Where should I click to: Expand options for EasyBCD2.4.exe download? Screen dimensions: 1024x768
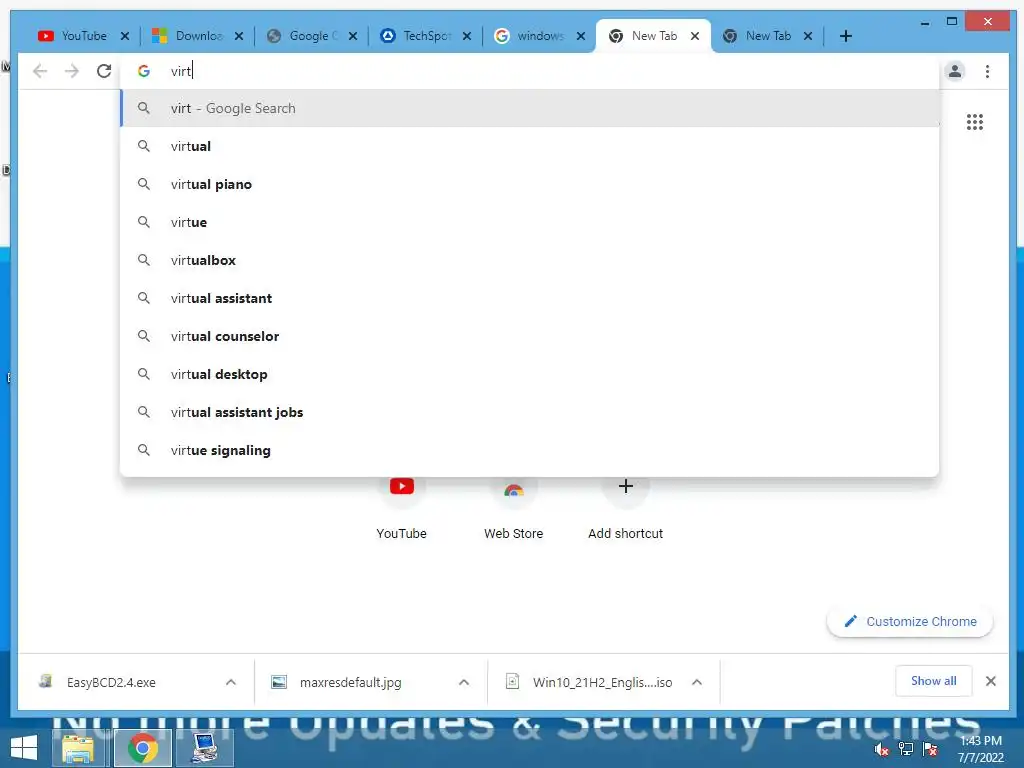[x=231, y=682]
